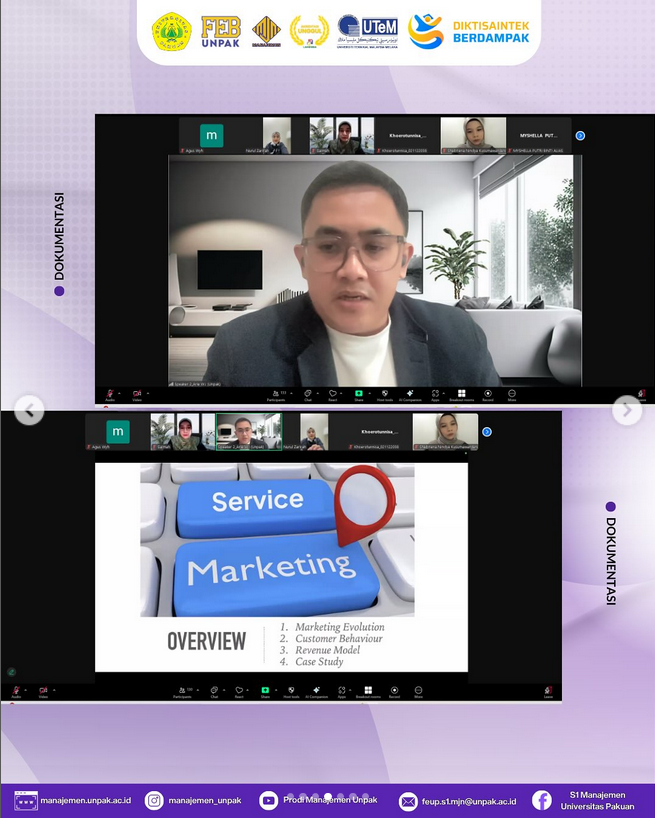The image size is (655, 818).
Task: Expand Video options arrow in upper Zoom window
Action: point(148,393)
